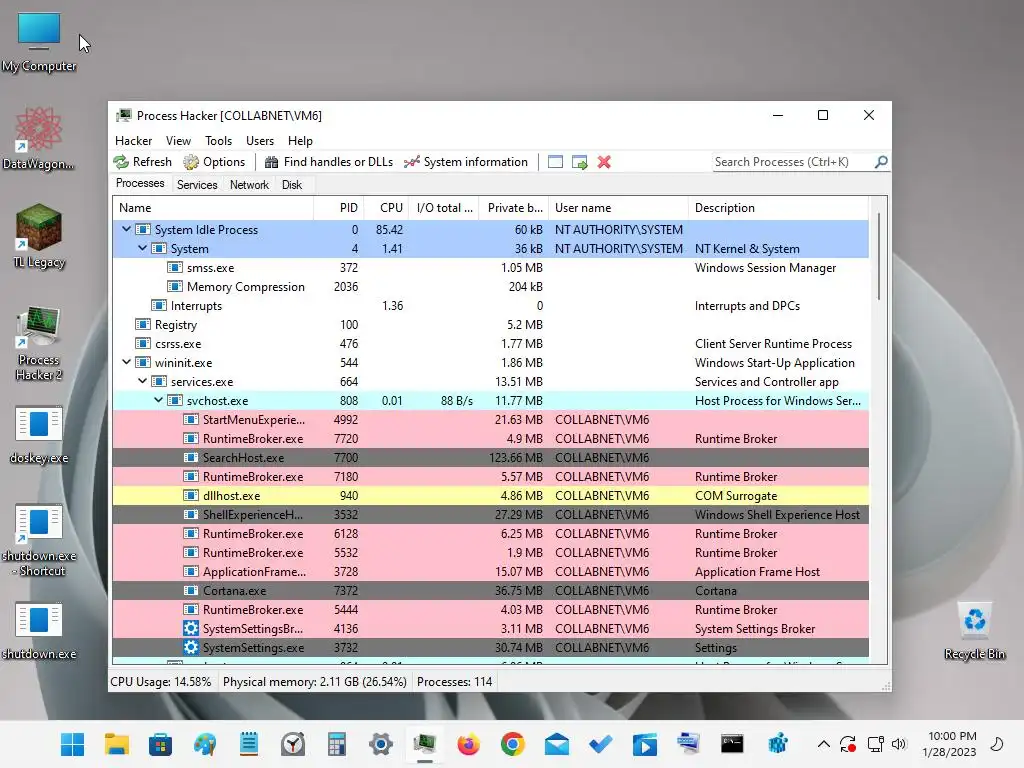Open the View menu
1024x768 pixels.
point(178,141)
